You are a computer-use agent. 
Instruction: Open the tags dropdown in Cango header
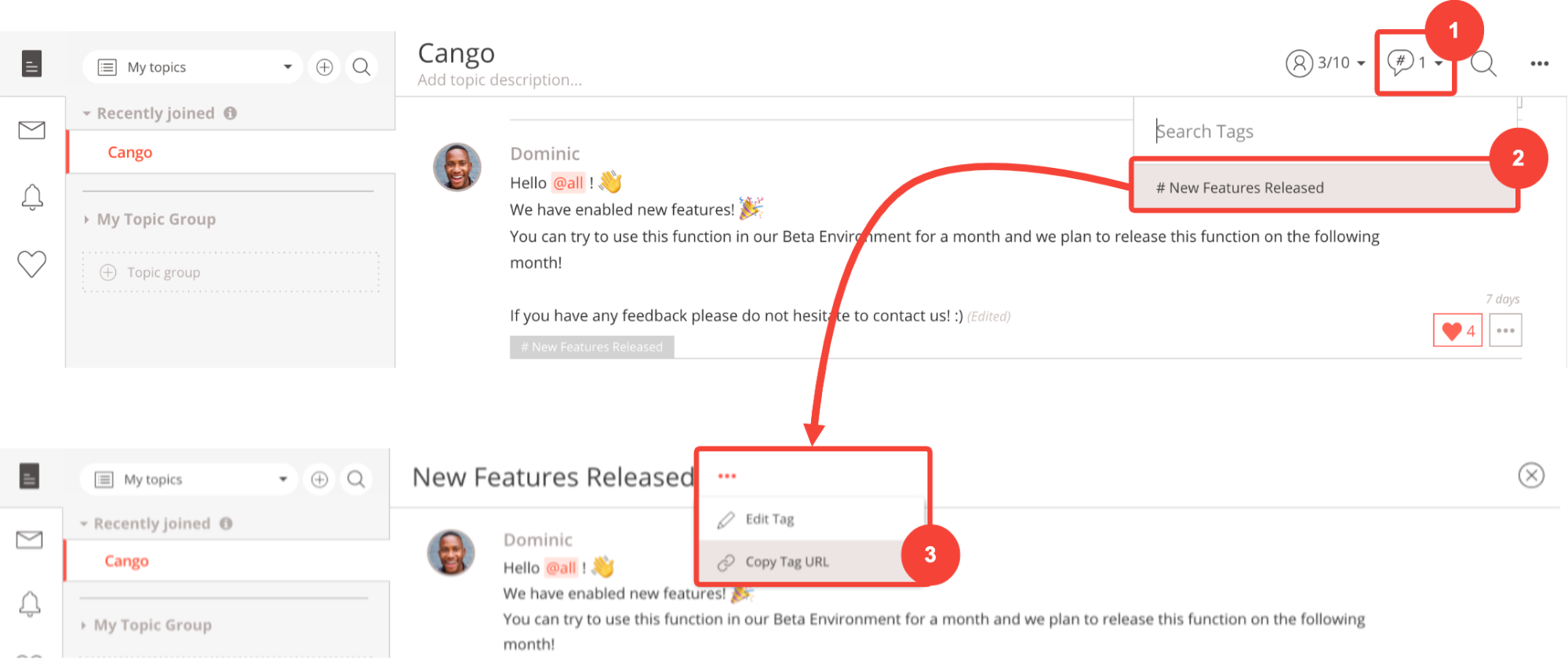coord(1415,63)
